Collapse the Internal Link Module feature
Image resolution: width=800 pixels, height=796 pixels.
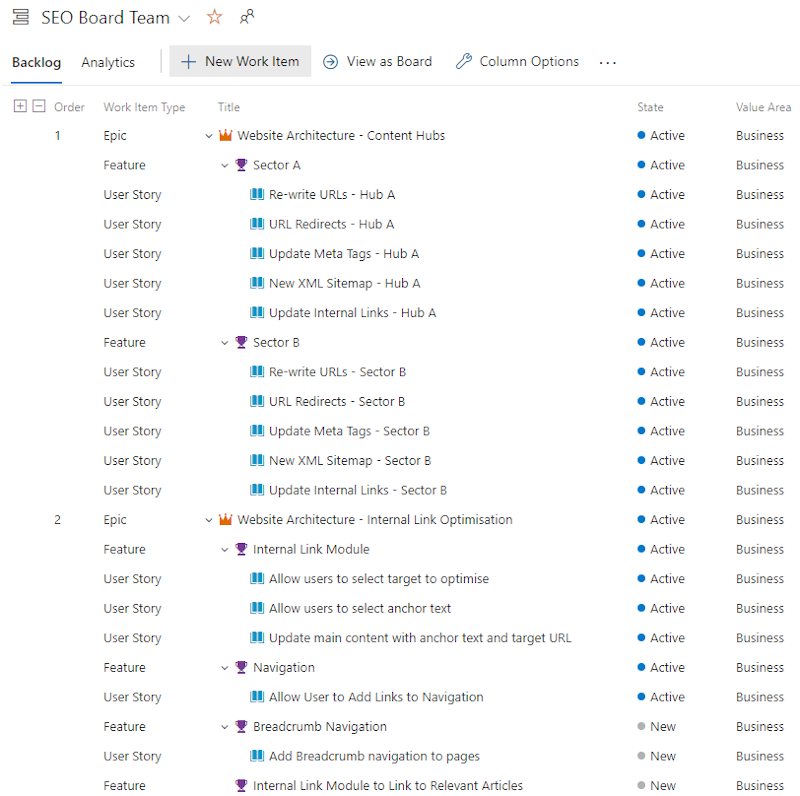tap(225, 550)
